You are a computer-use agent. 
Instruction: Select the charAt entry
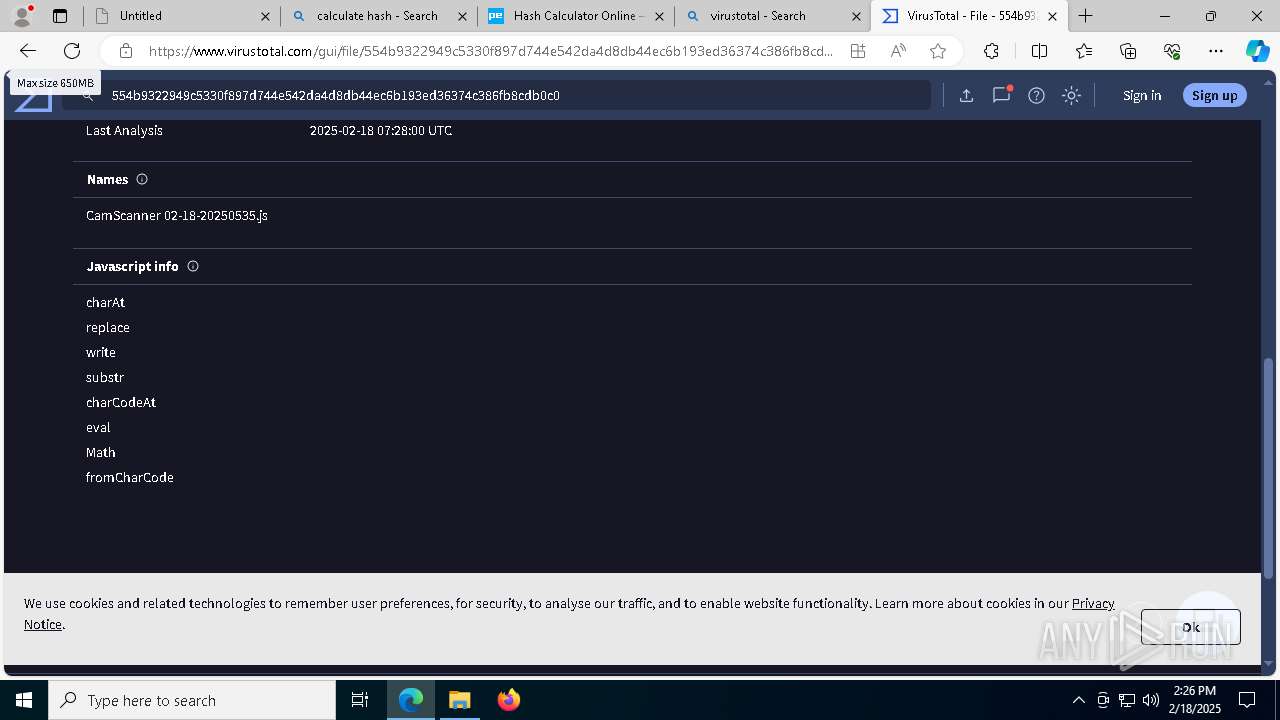(x=105, y=303)
